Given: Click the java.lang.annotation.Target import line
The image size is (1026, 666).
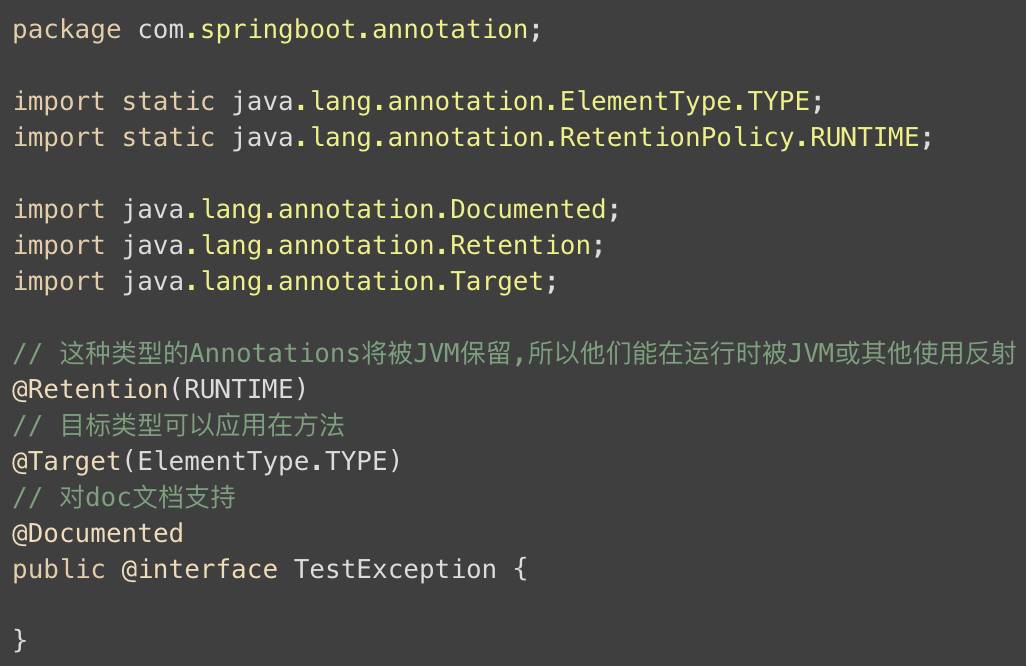Looking at the screenshot, I should (x=284, y=282).
